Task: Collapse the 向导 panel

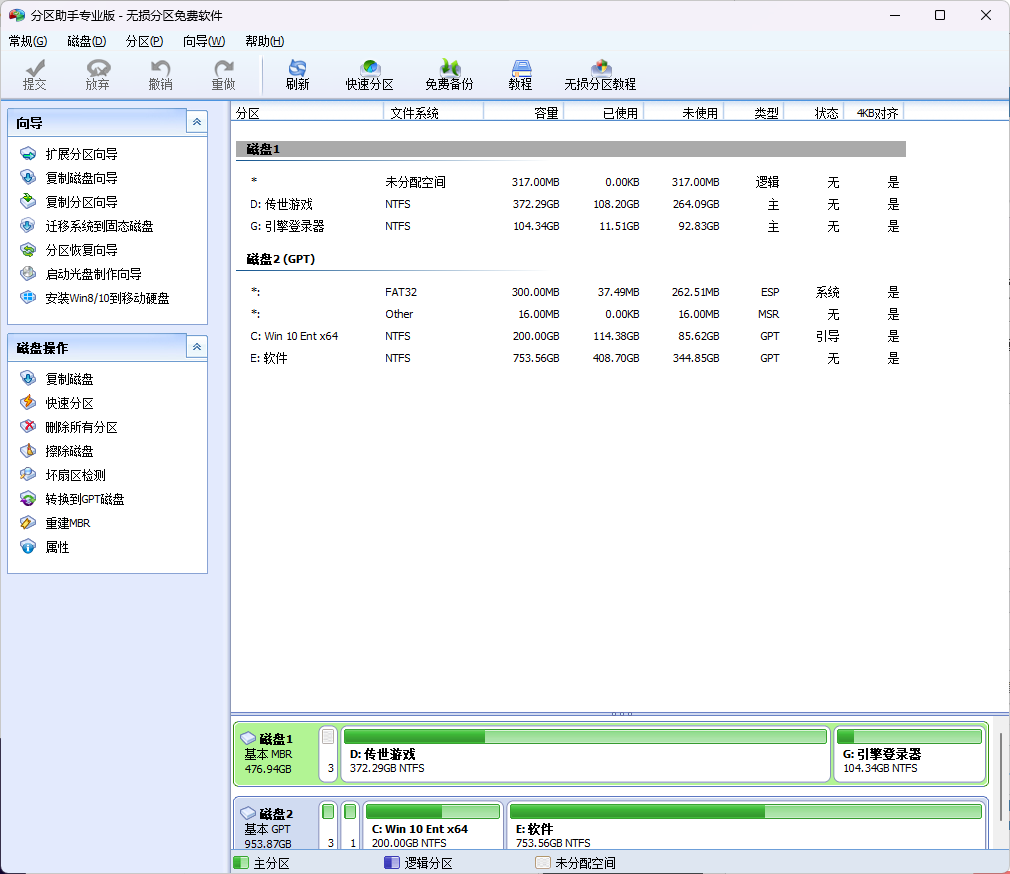Action: (x=197, y=122)
